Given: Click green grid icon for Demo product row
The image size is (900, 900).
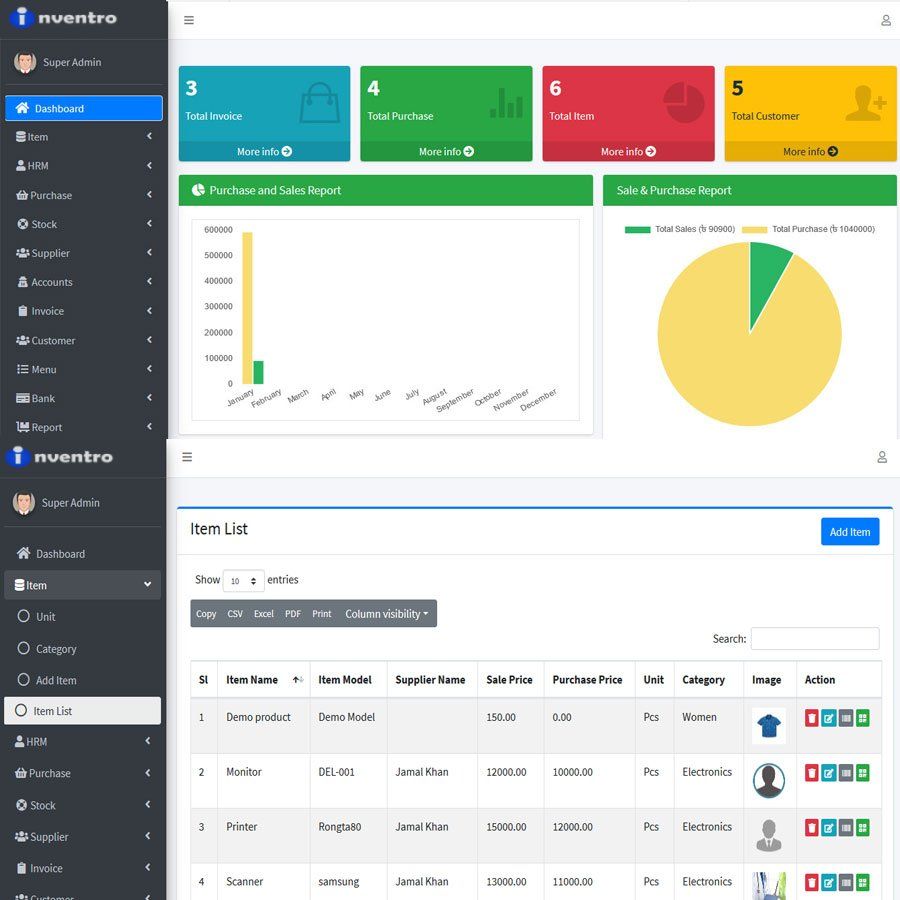Looking at the screenshot, I should (863, 718).
